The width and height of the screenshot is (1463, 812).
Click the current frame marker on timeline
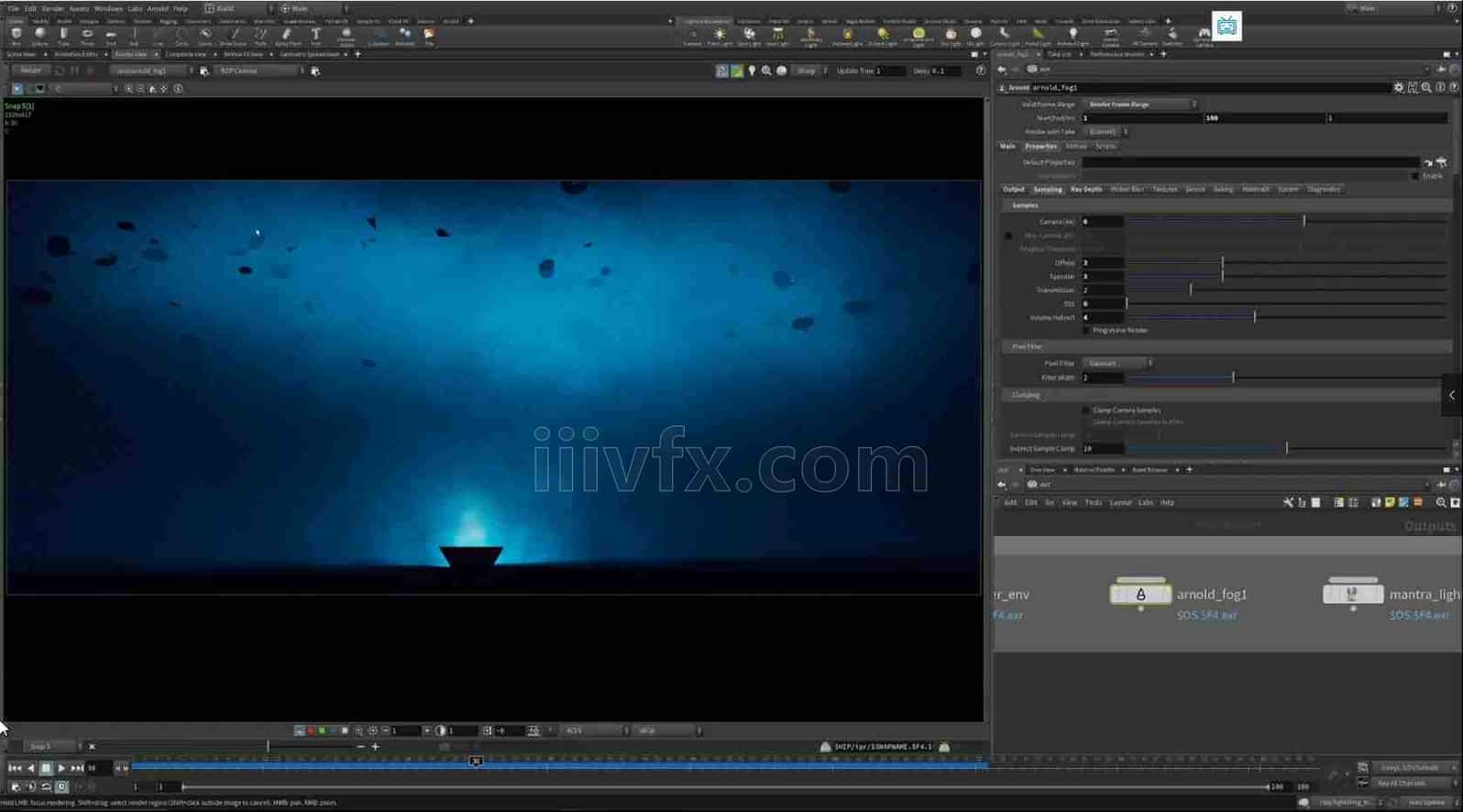click(x=476, y=761)
